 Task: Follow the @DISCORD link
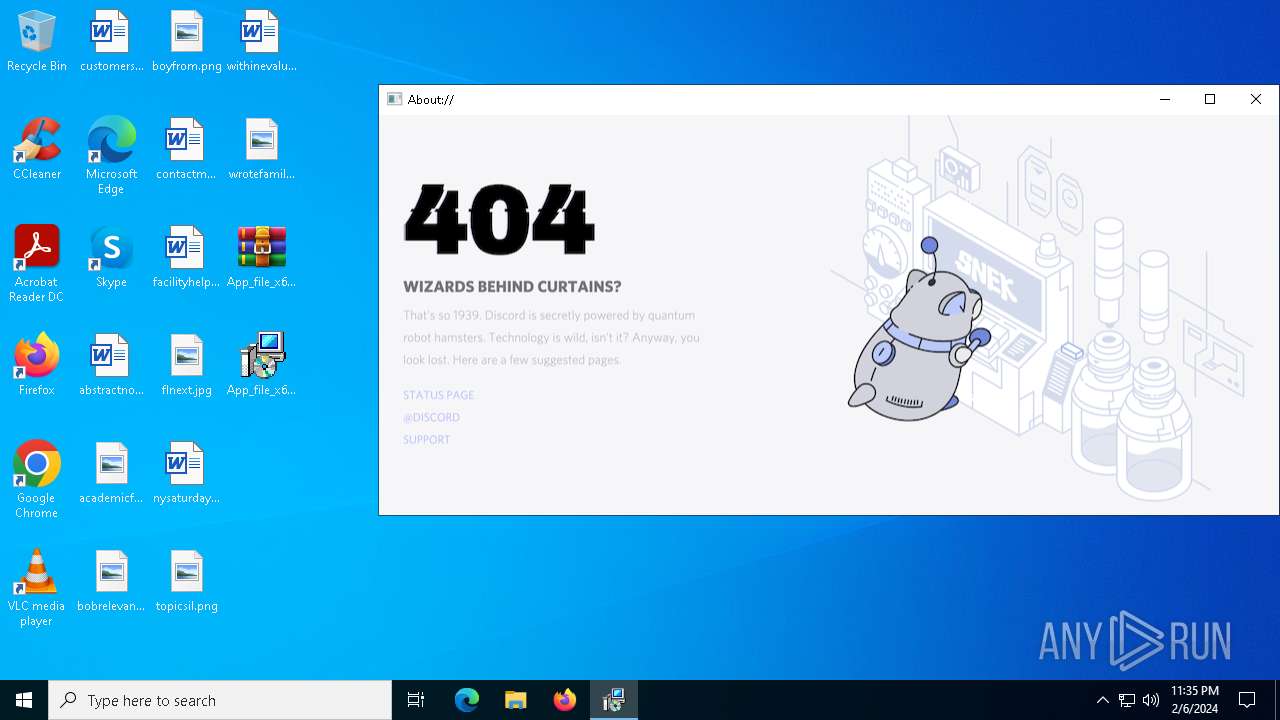click(432, 417)
